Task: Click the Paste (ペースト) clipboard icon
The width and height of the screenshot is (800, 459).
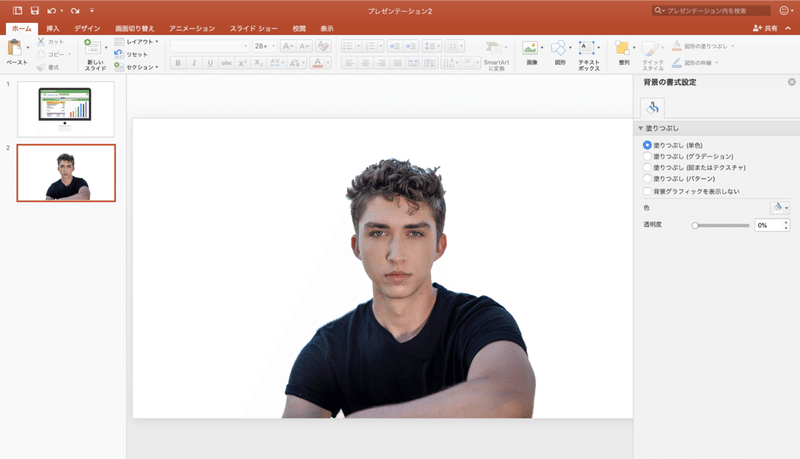Action: 14,48
